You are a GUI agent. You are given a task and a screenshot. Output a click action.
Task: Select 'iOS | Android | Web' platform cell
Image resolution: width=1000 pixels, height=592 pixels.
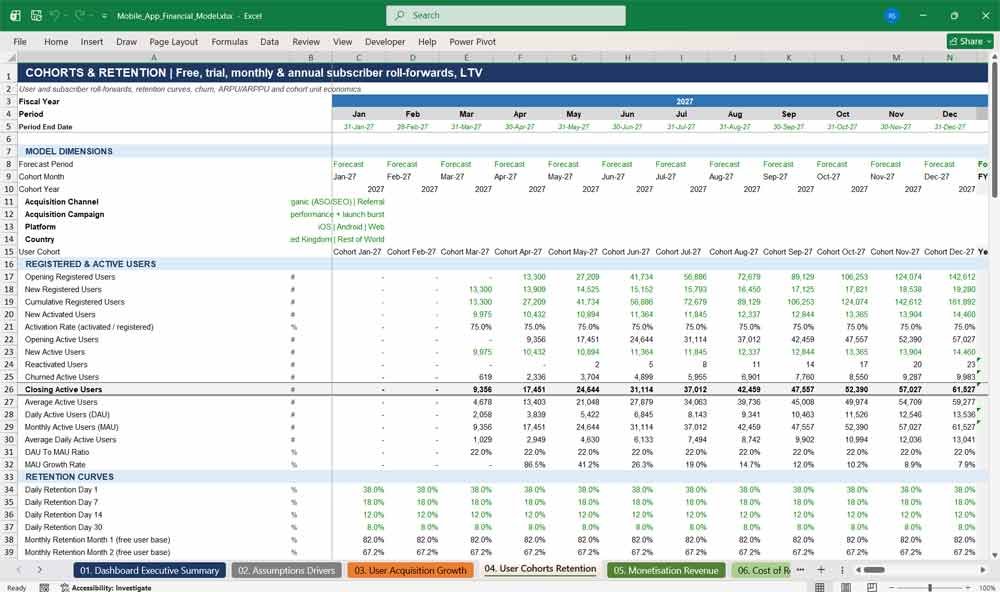click(351, 226)
